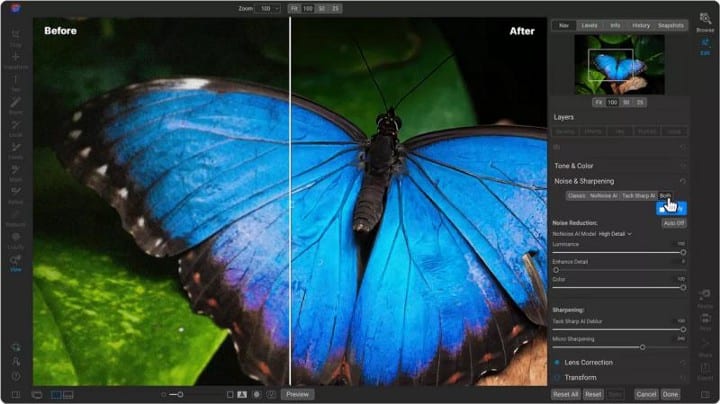The width and height of the screenshot is (720, 404).
Task: Click the Reset button
Action: (593, 394)
